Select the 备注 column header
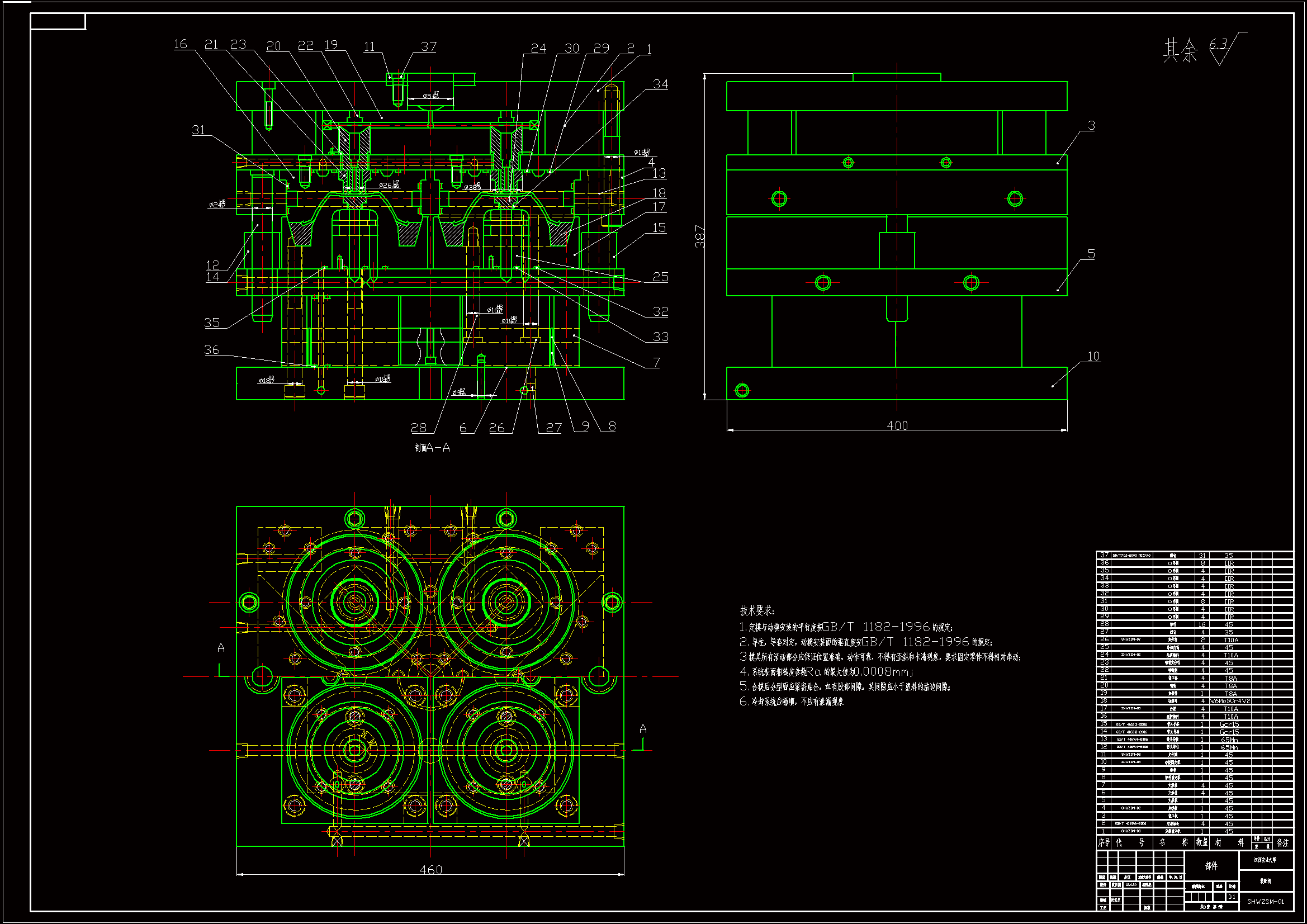Screen dimensions: 1307x924 [x=1282, y=842]
